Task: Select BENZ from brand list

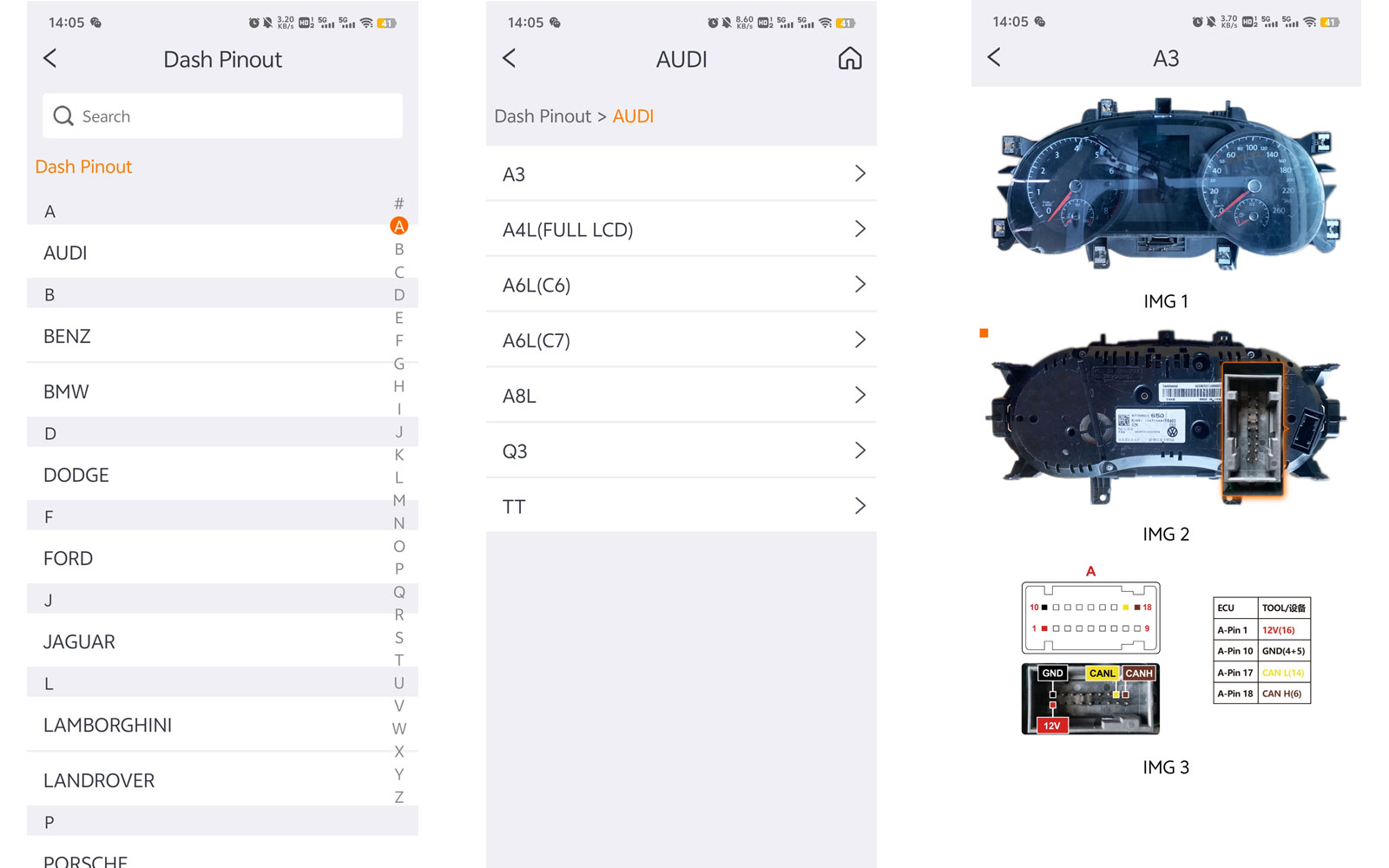Action: tap(68, 337)
